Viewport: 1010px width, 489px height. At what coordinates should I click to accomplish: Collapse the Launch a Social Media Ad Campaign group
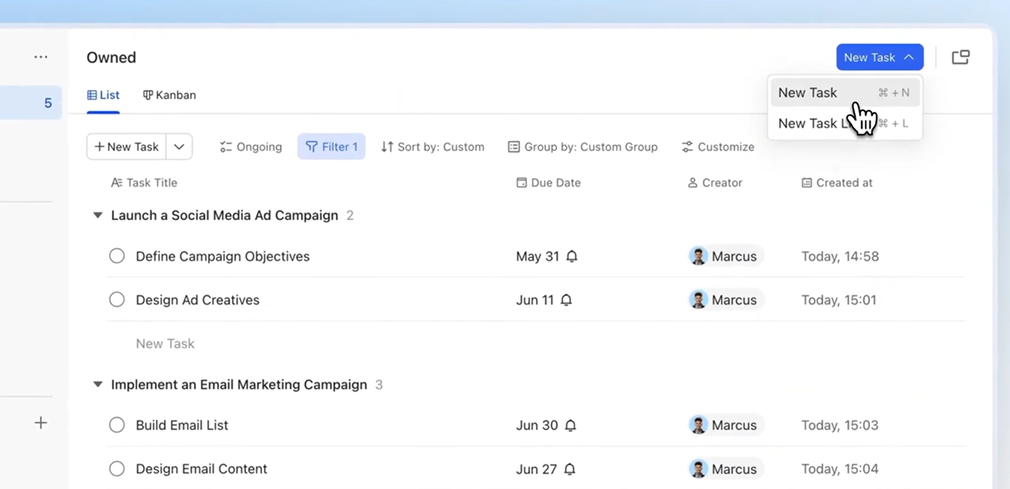click(98, 216)
